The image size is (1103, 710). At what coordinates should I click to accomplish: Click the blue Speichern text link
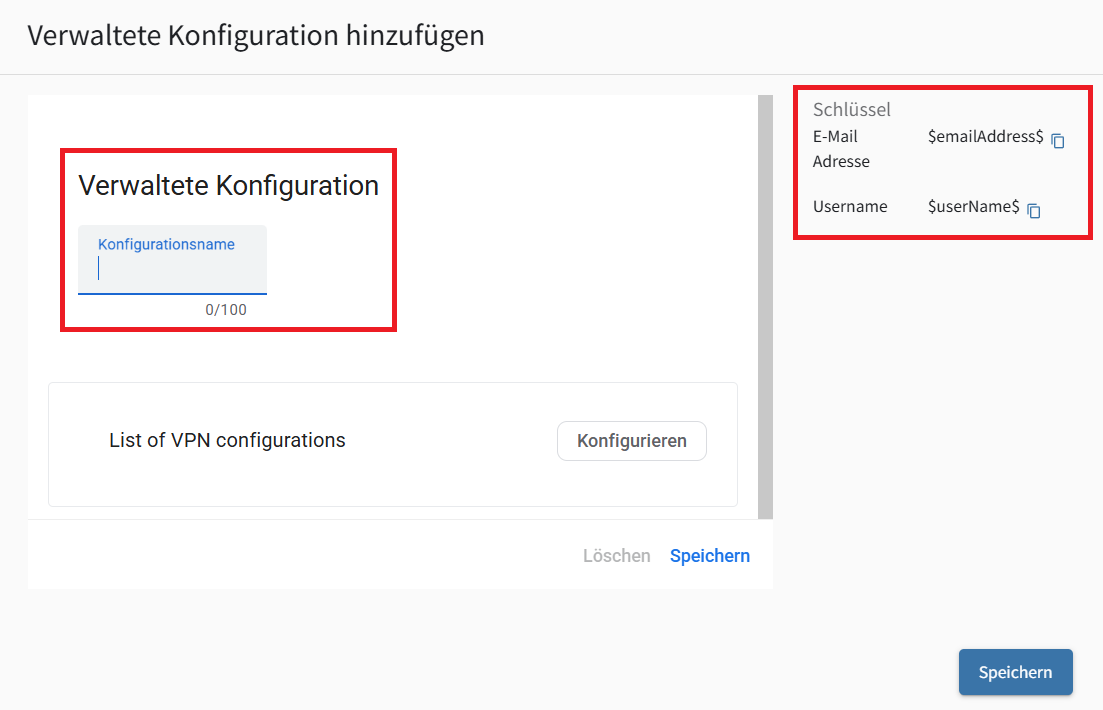pos(710,556)
